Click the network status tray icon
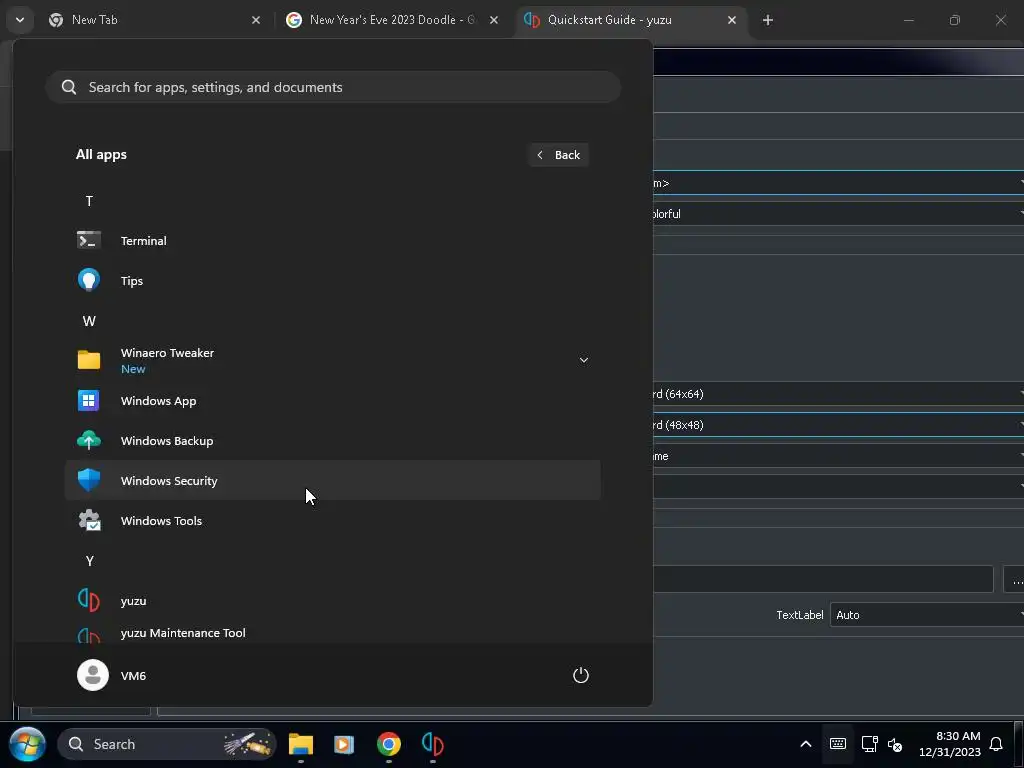The image size is (1024, 768). (x=869, y=744)
